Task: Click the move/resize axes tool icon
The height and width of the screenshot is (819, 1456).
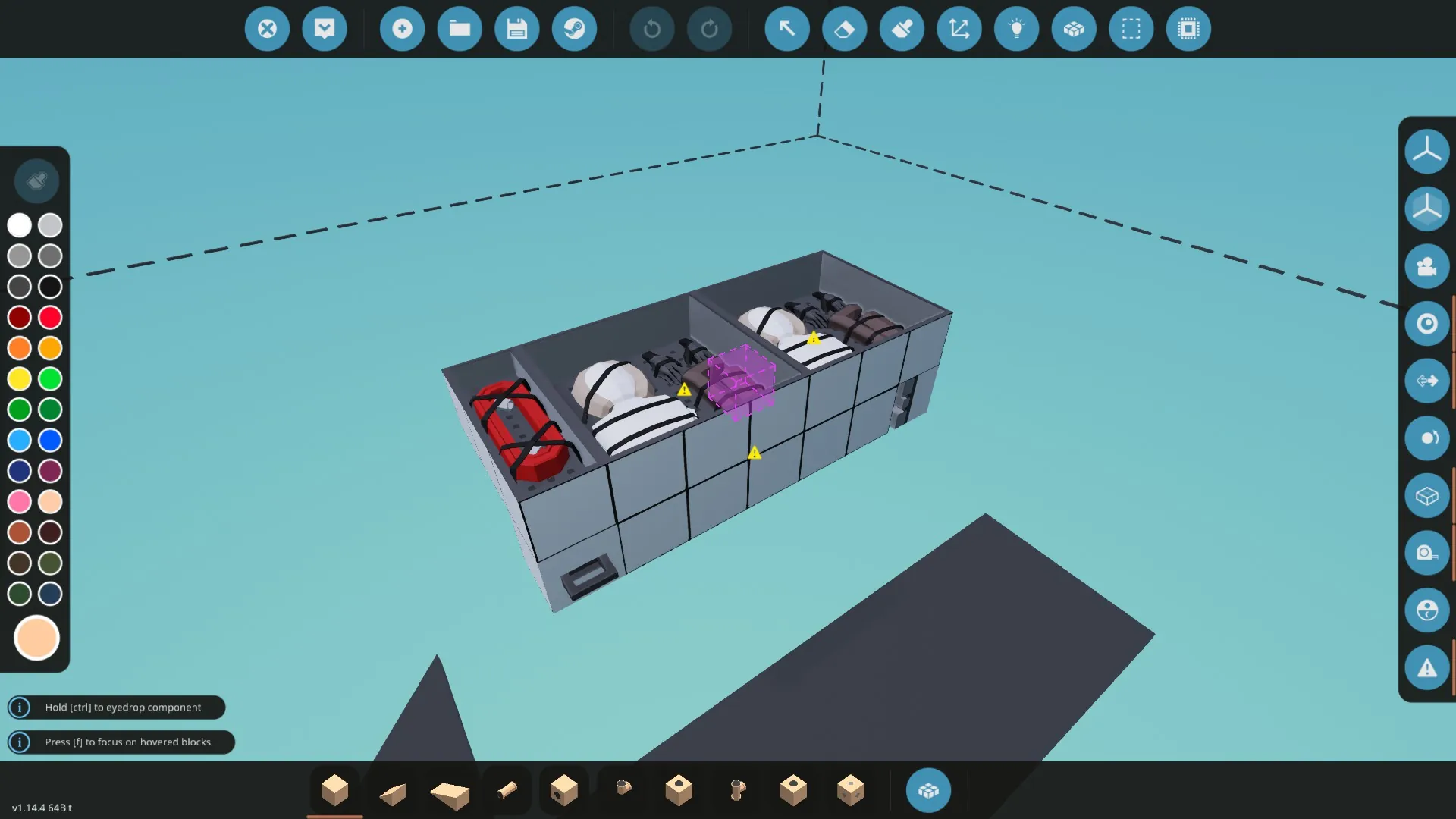Action: point(959,29)
